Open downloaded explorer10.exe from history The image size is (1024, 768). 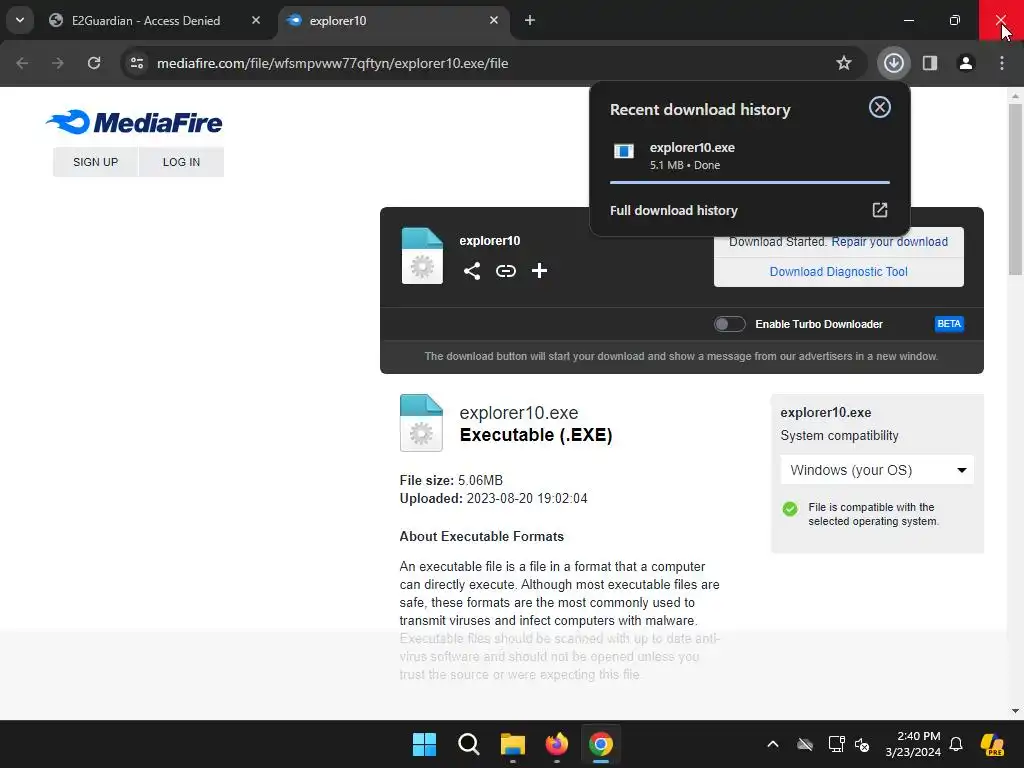coord(750,155)
